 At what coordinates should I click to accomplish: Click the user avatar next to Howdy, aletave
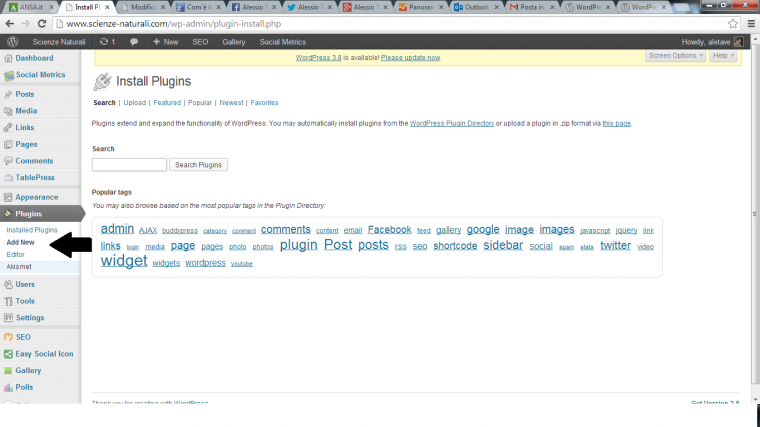(x=738, y=42)
